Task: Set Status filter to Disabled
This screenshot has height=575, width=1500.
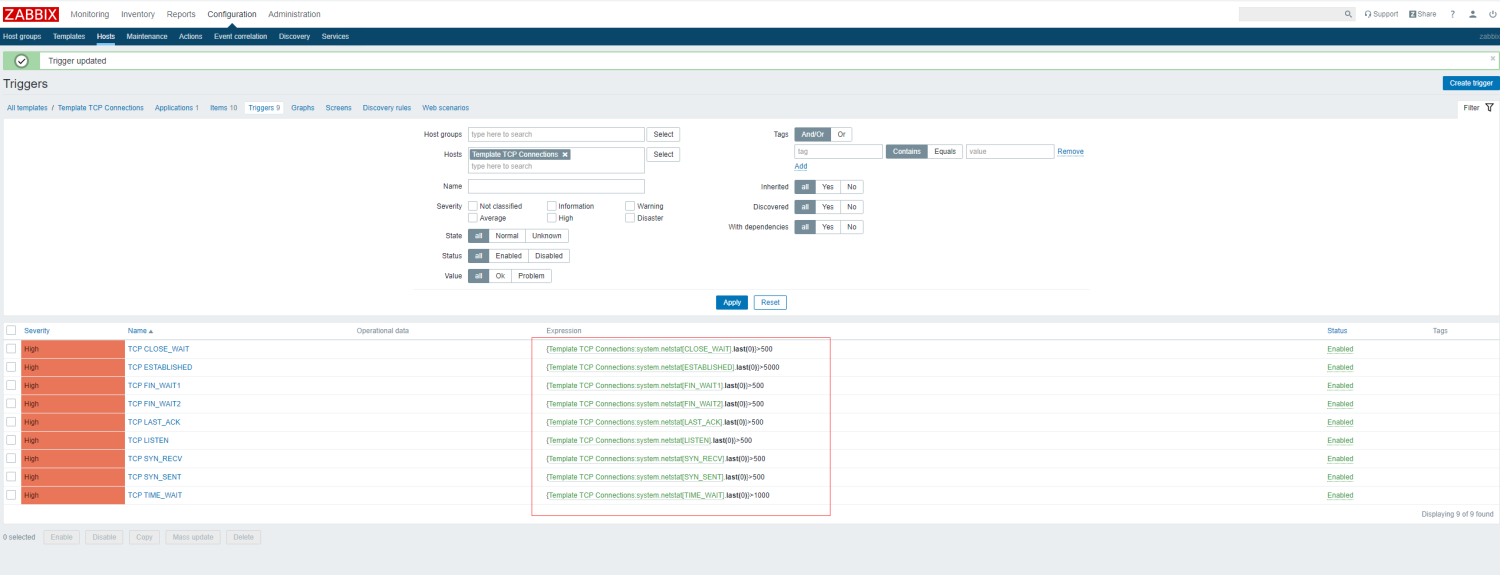Action: (x=549, y=256)
